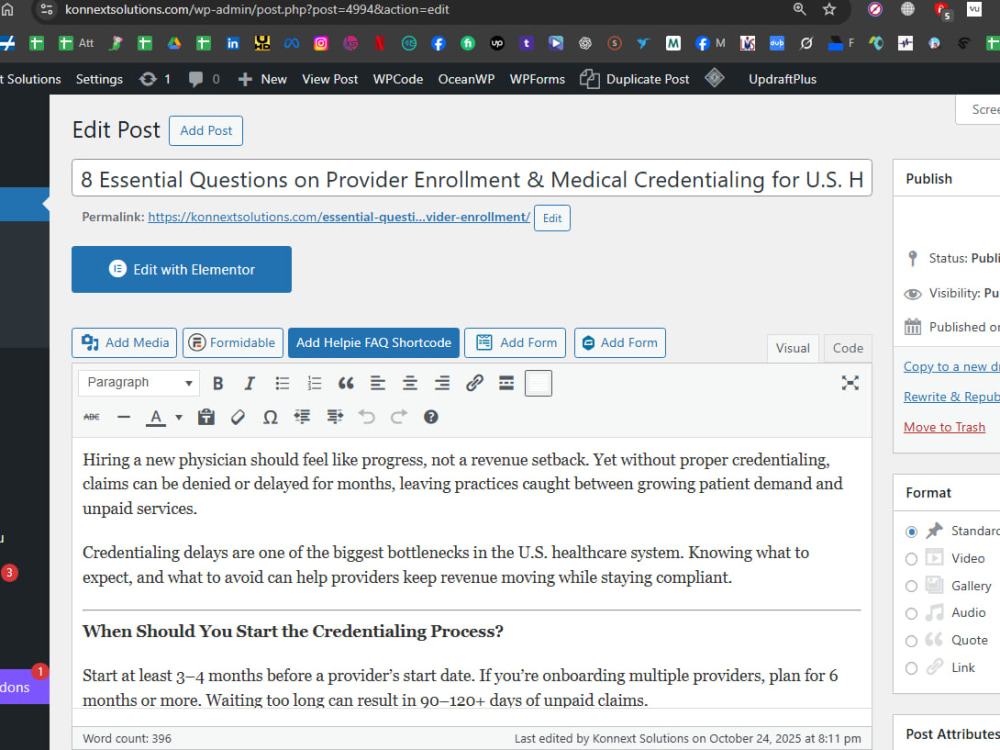Open Formidable forms button
The width and height of the screenshot is (1000, 750).
click(x=233, y=343)
